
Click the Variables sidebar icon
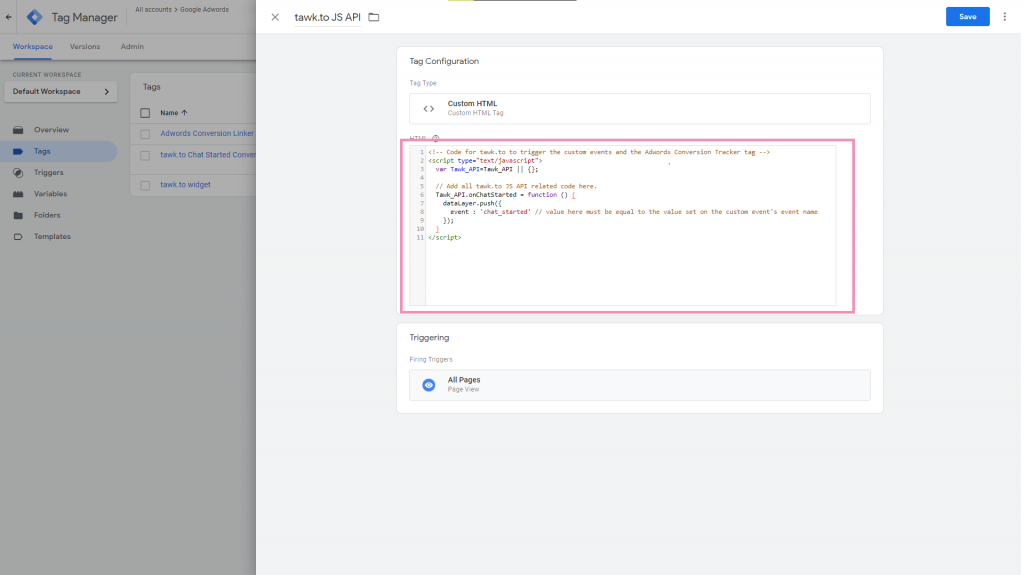pos(18,193)
